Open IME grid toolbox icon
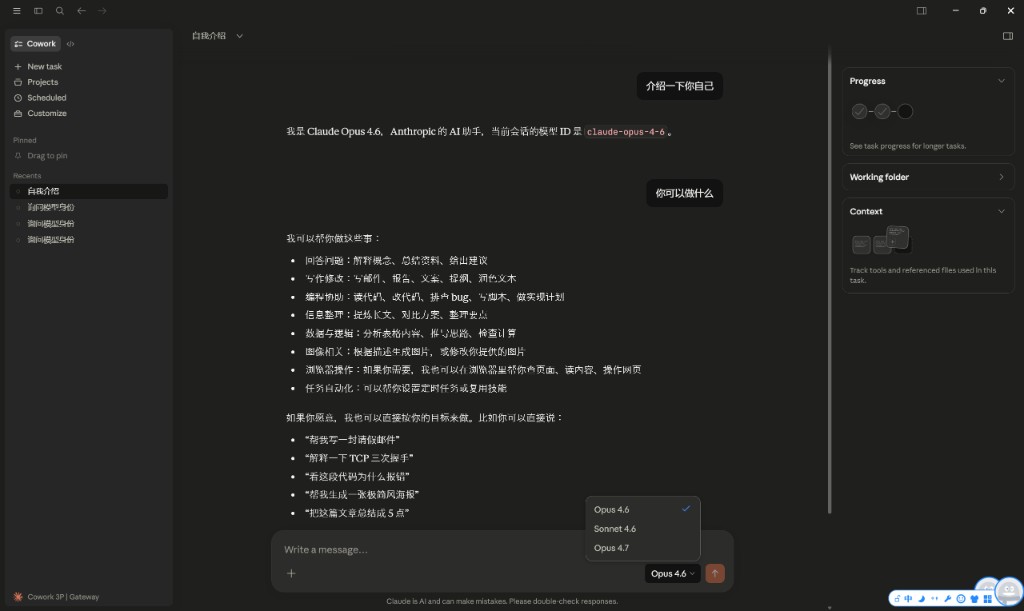 (x=987, y=599)
